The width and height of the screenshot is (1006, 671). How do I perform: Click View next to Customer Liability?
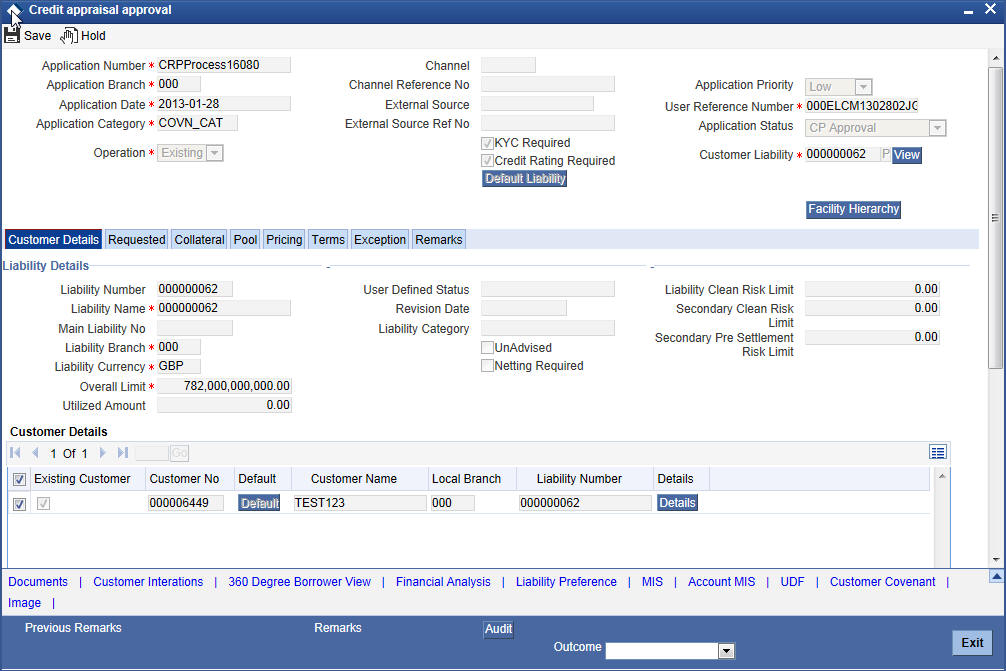tap(907, 155)
